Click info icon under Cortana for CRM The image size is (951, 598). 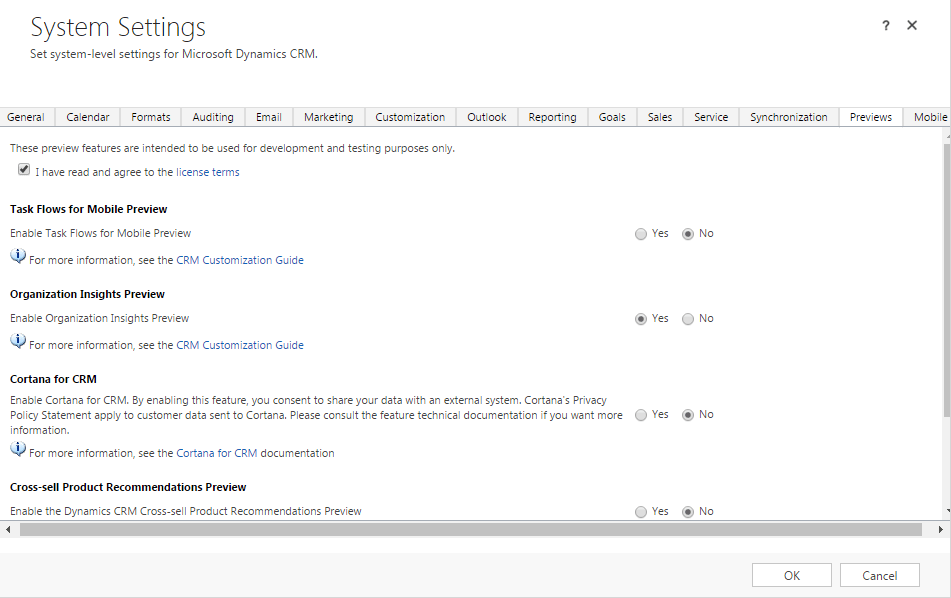point(18,449)
